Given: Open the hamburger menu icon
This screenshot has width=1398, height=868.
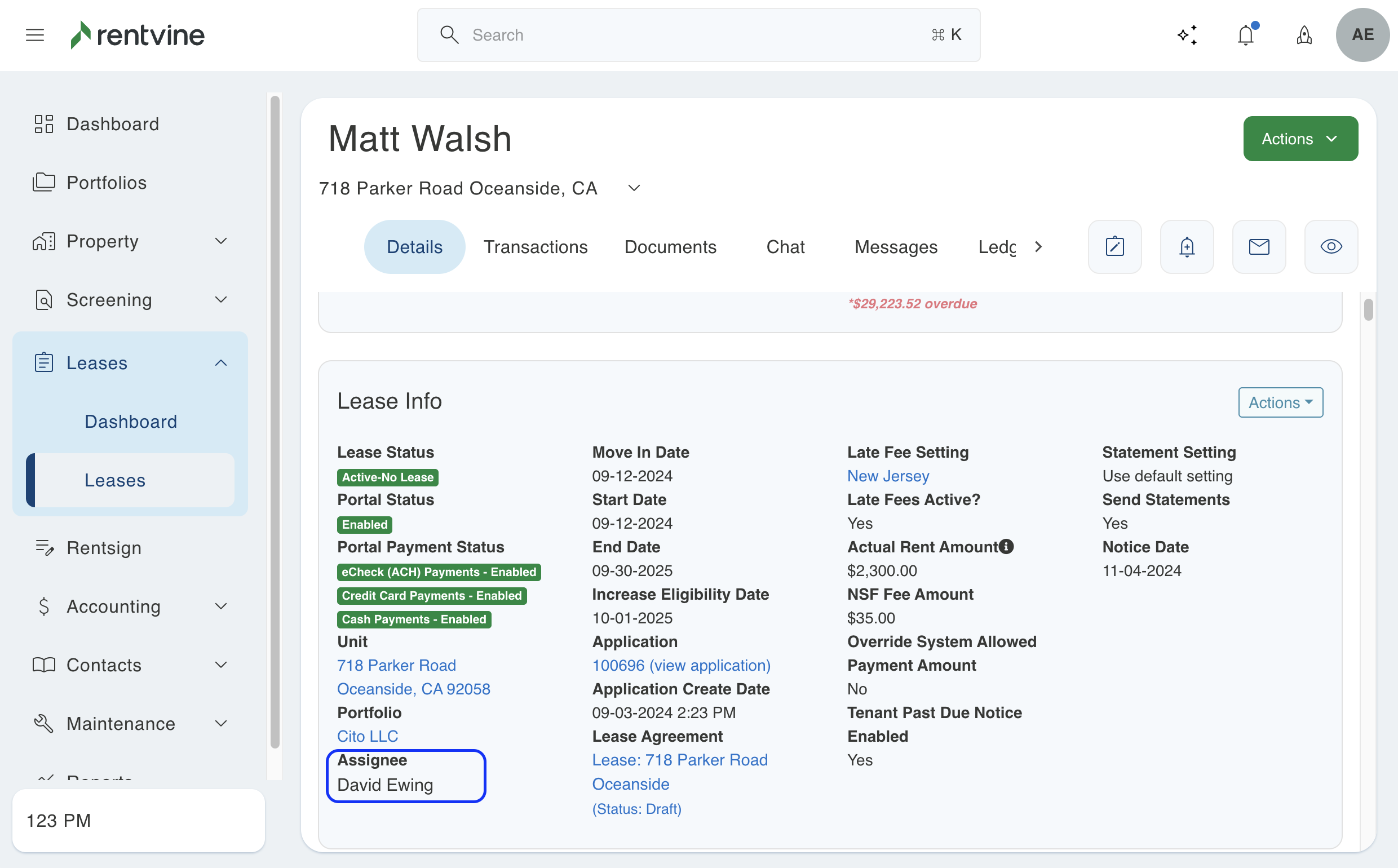Looking at the screenshot, I should point(35,35).
